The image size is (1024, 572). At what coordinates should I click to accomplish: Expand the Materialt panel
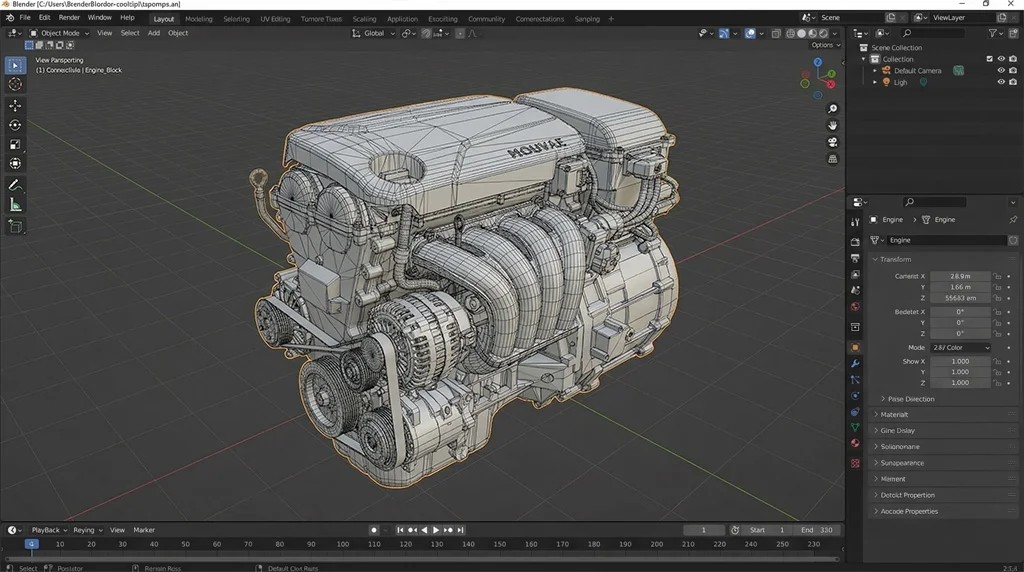894,414
